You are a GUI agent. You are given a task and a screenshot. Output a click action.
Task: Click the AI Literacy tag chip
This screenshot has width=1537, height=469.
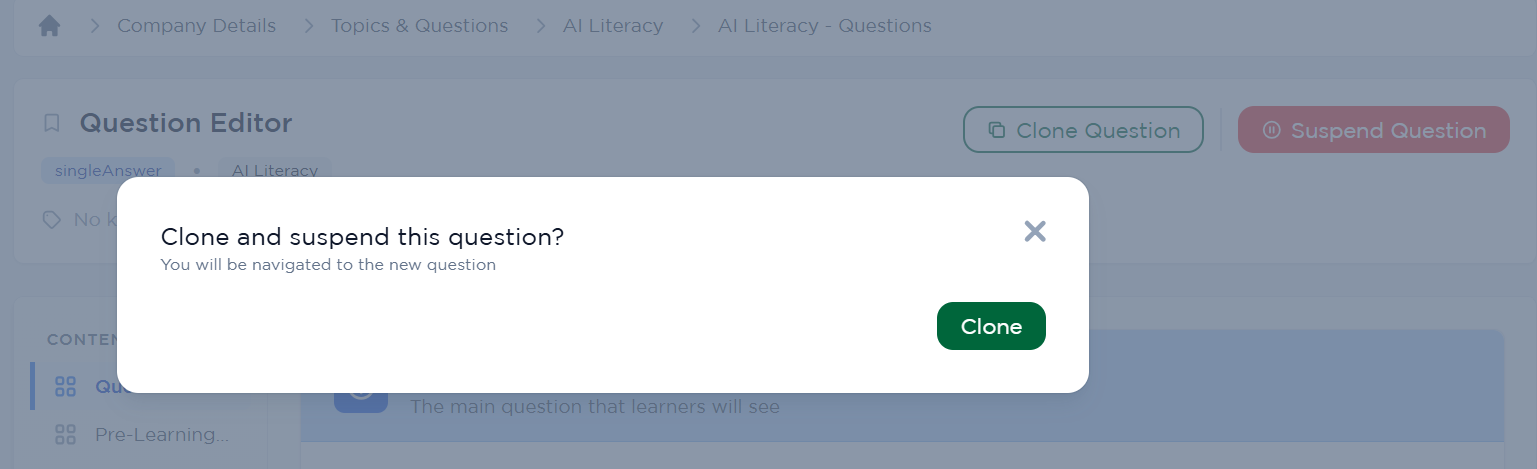[x=275, y=170]
